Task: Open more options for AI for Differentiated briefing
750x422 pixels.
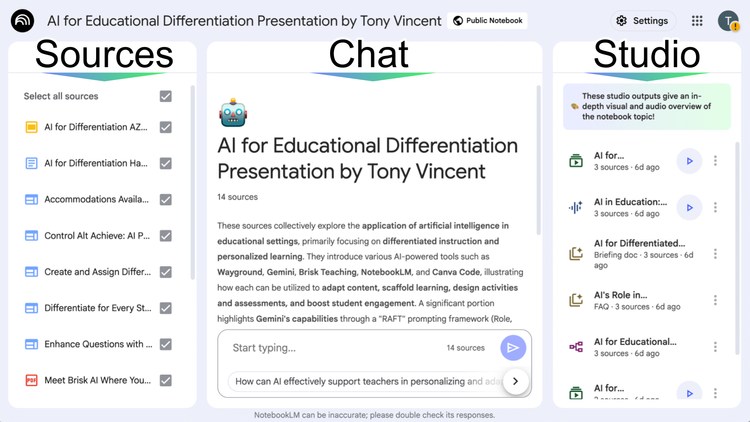Action: [x=715, y=254]
